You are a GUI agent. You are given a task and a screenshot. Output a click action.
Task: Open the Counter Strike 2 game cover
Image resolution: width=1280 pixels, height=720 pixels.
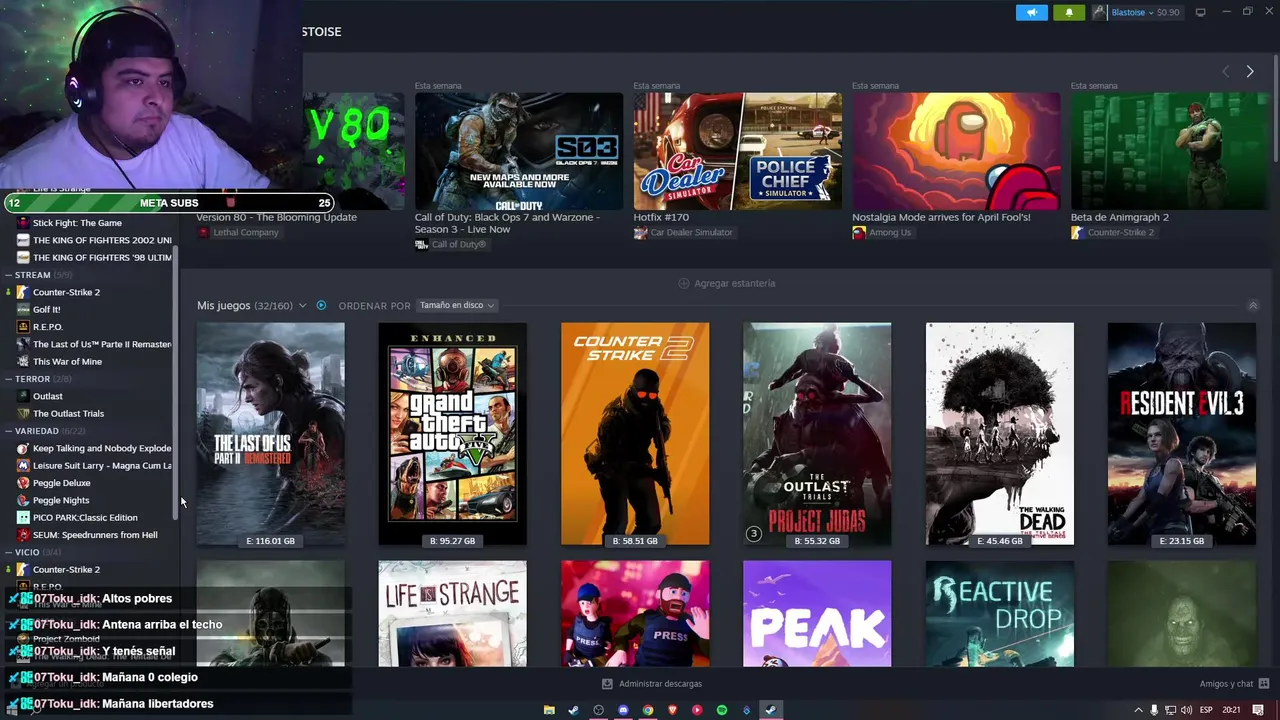[635, 434]
